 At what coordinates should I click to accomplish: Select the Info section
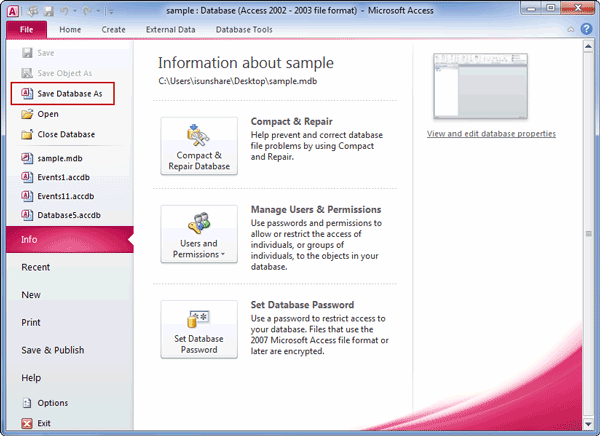click(x=70, y=239)
